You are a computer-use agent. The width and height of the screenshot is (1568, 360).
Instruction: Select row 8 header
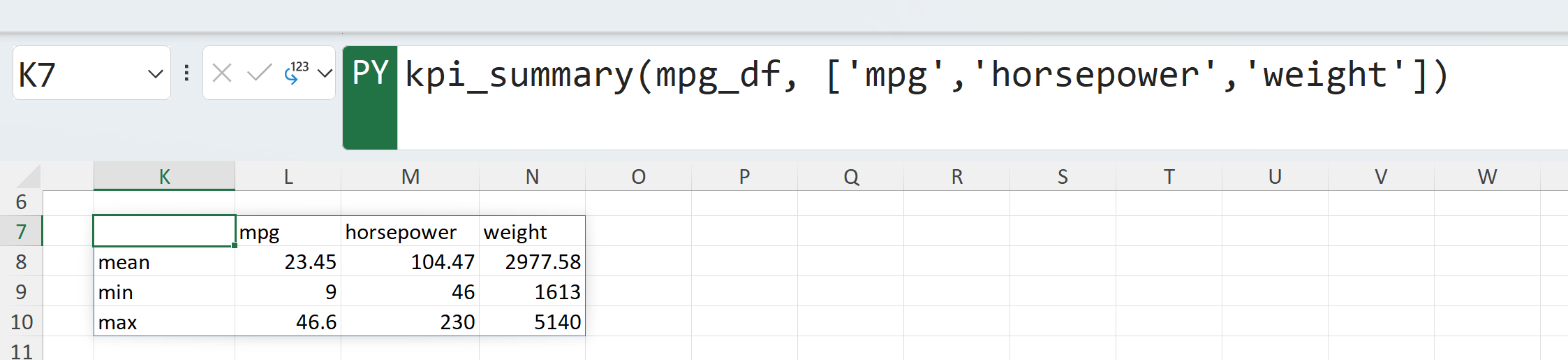point(21,261)
